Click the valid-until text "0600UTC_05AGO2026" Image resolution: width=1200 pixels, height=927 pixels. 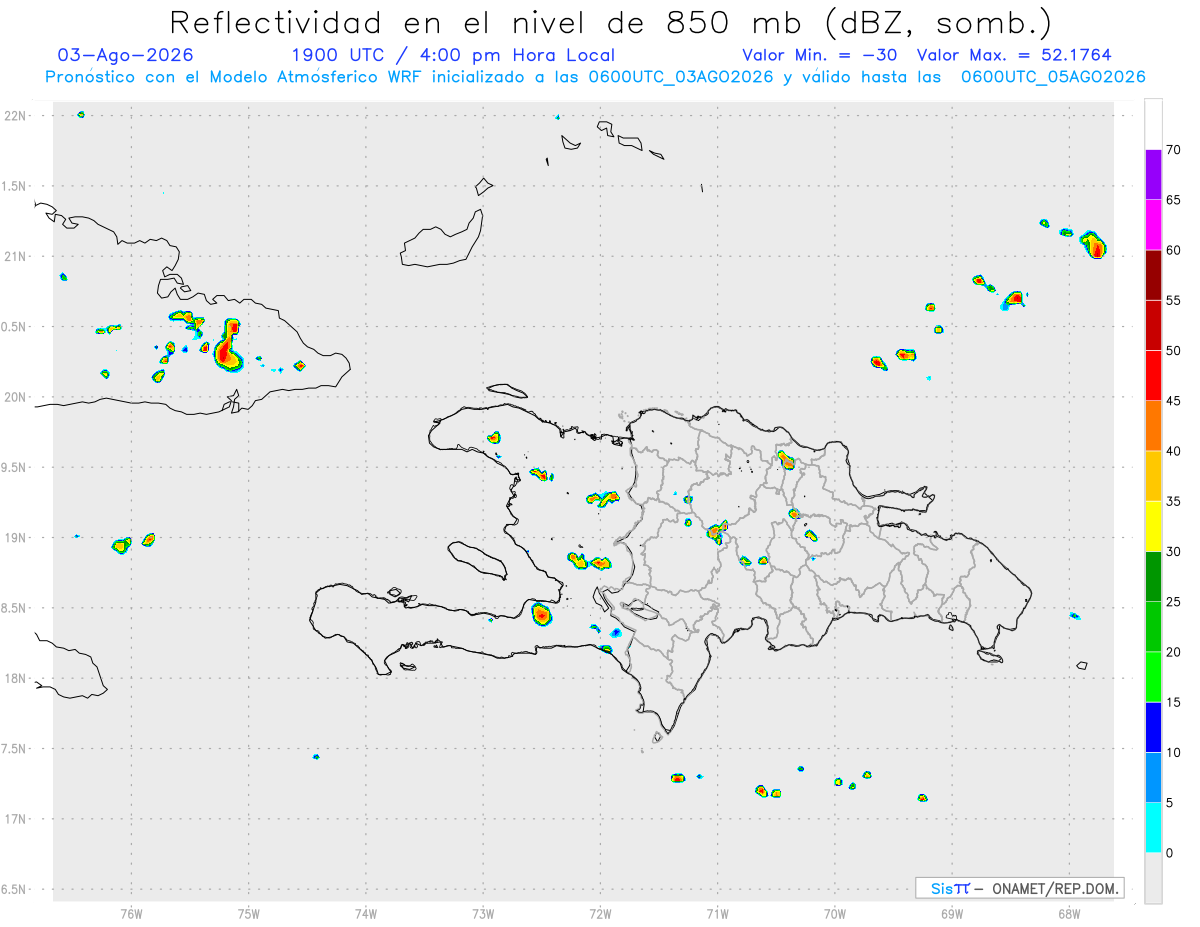pyautogui.click(x=1053, y=77)
